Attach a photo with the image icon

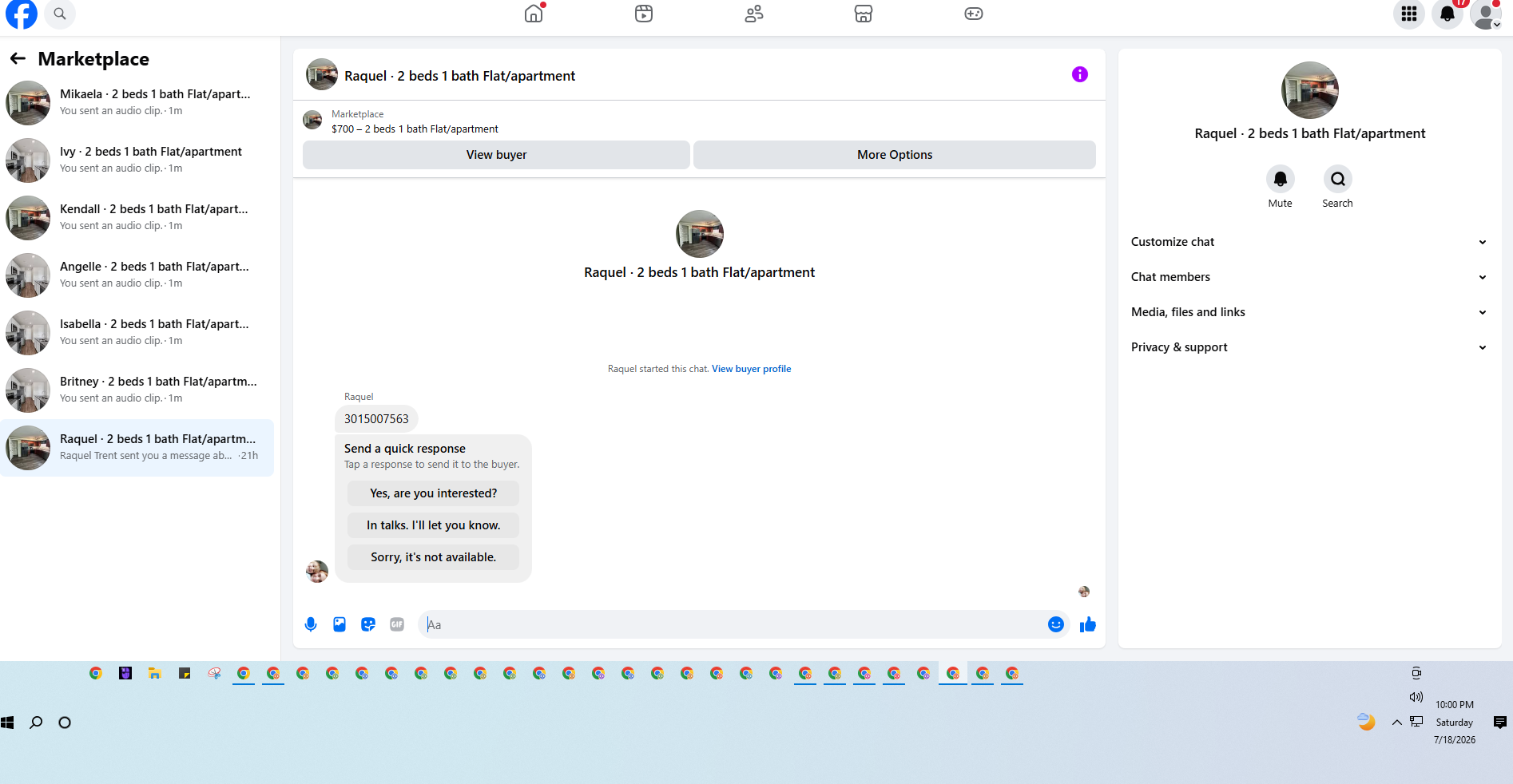[x=340, y=624]
